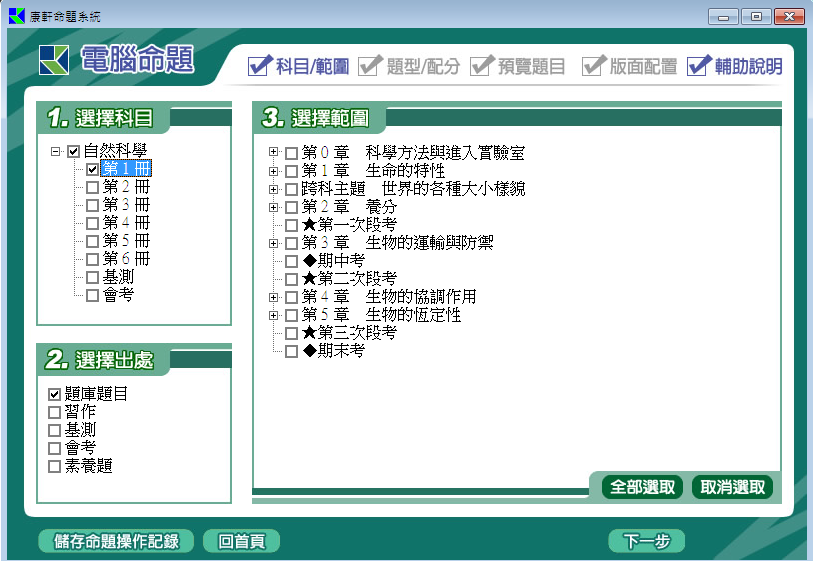Viewport: 813px width, 561px height.
Task: Check 第 4 章 生物的協調作用 checkbox
Action: click(x=291, y=298)
